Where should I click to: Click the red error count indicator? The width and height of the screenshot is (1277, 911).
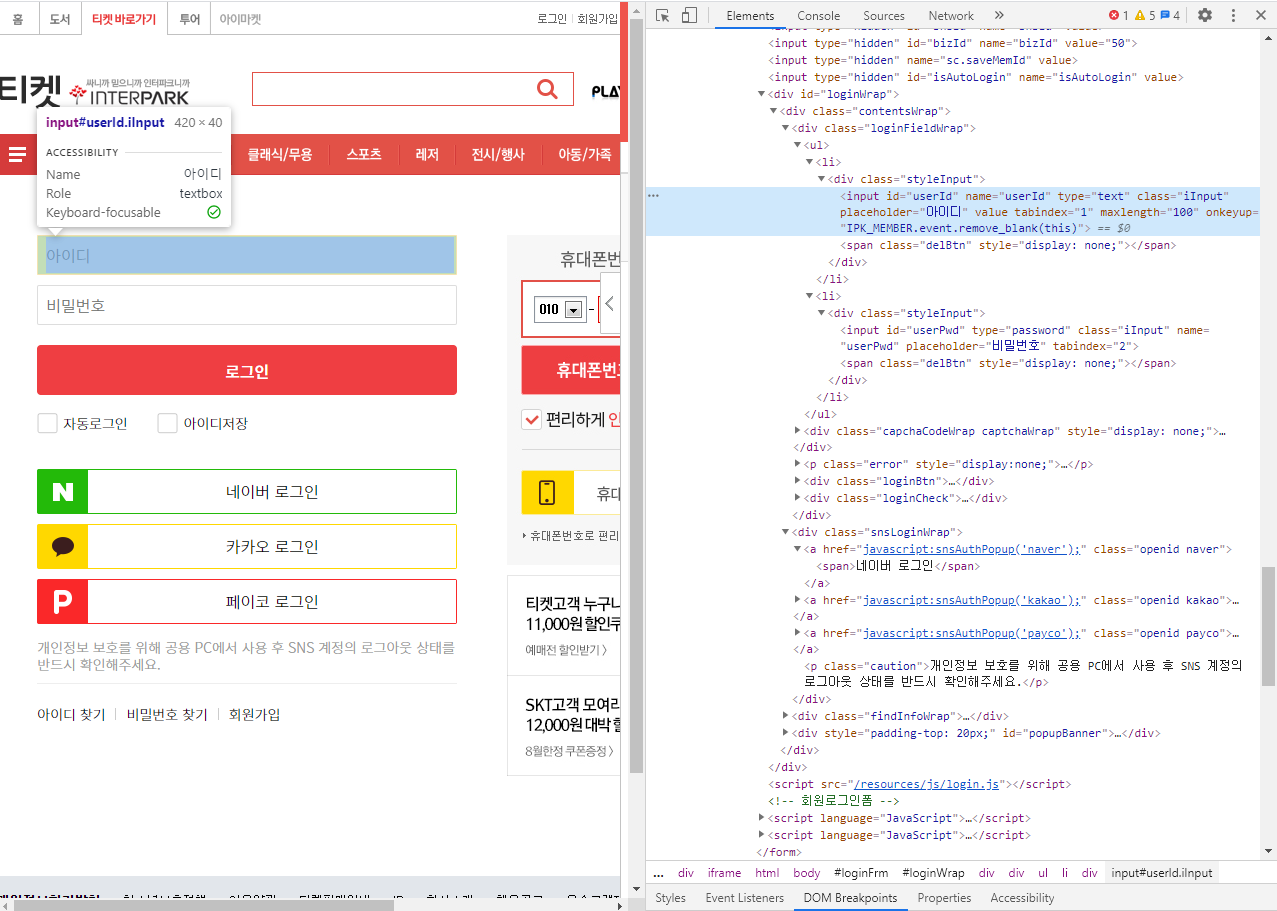[x=1119, y=15]
